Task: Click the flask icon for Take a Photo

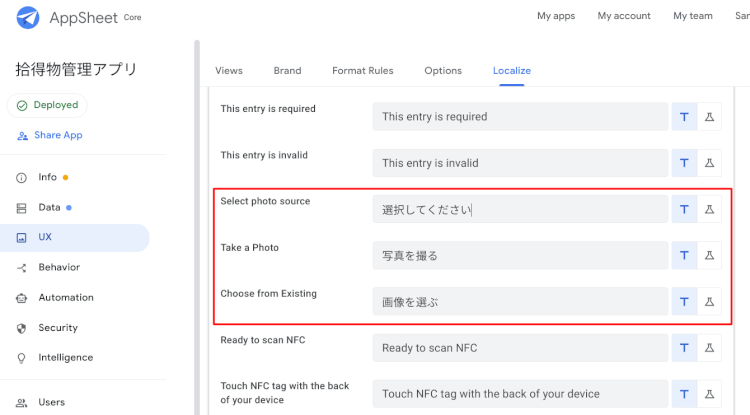Action: (709, 255)
